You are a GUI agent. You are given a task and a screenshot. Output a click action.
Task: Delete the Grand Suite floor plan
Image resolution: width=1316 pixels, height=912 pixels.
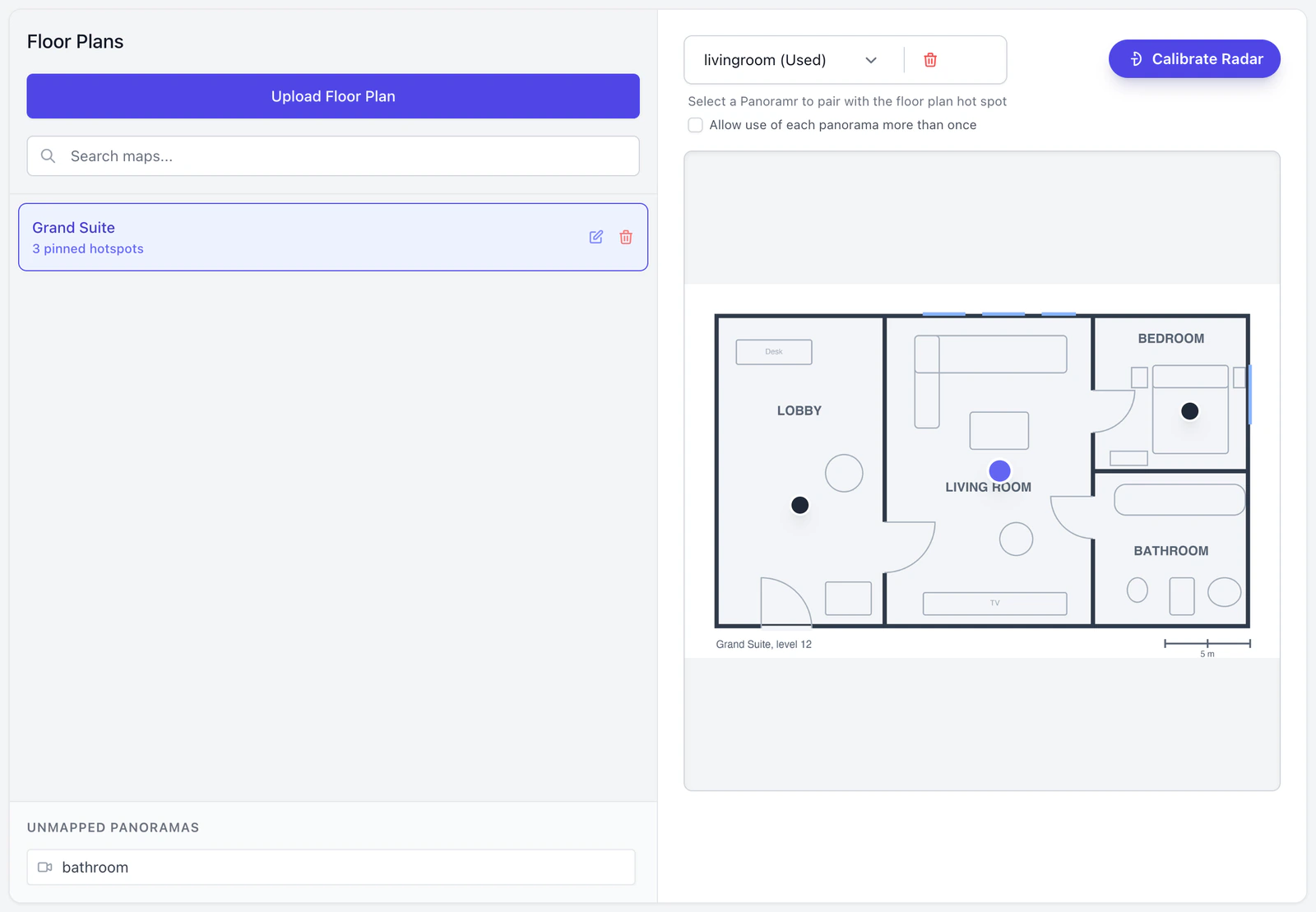[x=626, y=237]
